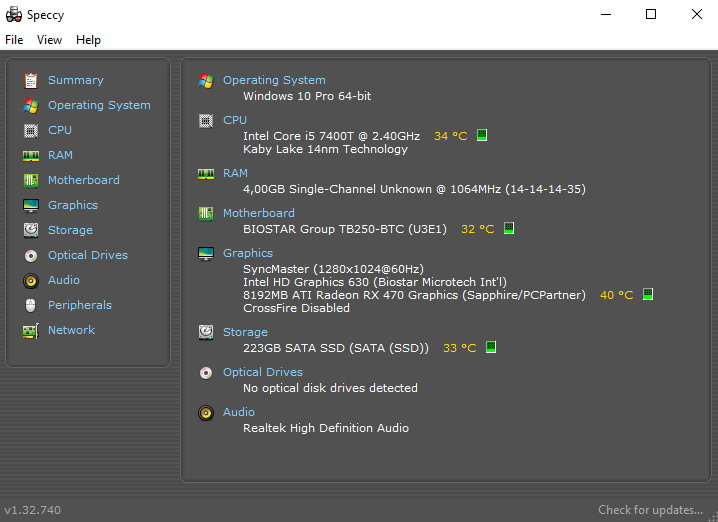Click the Graphics heading link in summary

248,253
